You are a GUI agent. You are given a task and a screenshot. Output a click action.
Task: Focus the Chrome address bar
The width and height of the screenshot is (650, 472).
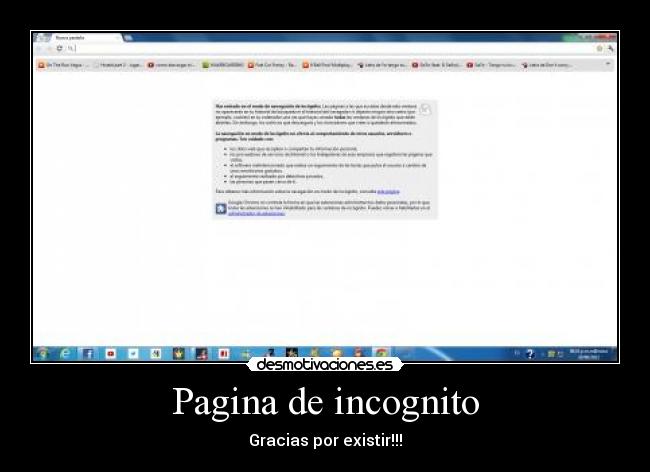(332, 49)
